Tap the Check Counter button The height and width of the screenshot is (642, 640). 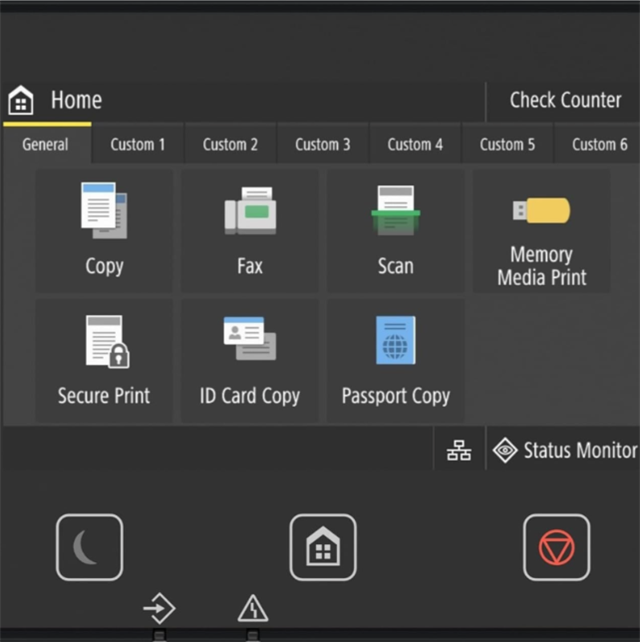[x=565, y=100]
